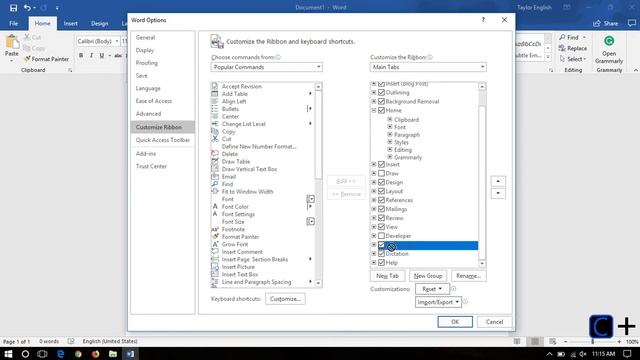The width and height of the screenshot is (640, 360).
Task: Click Windows Start button in taskbar
Action: point(8,353)
